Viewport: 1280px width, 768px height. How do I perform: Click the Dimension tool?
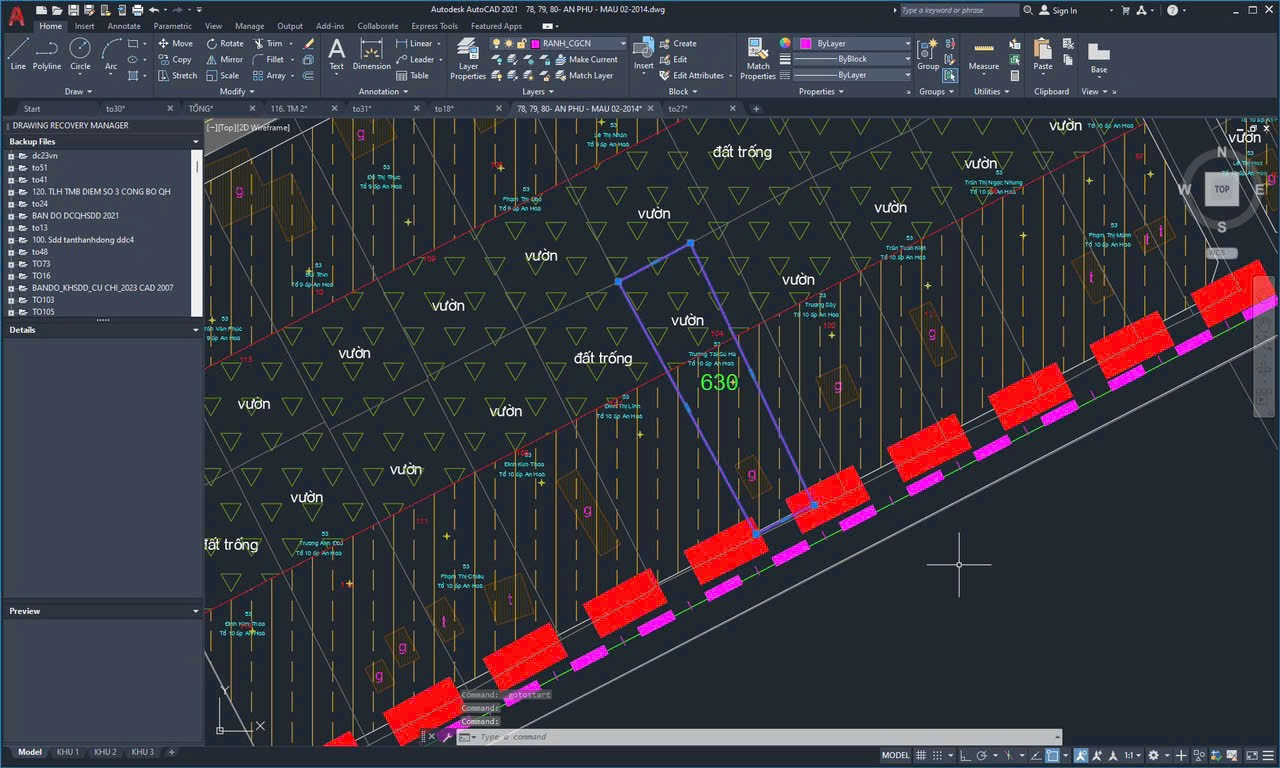(371, 54)
